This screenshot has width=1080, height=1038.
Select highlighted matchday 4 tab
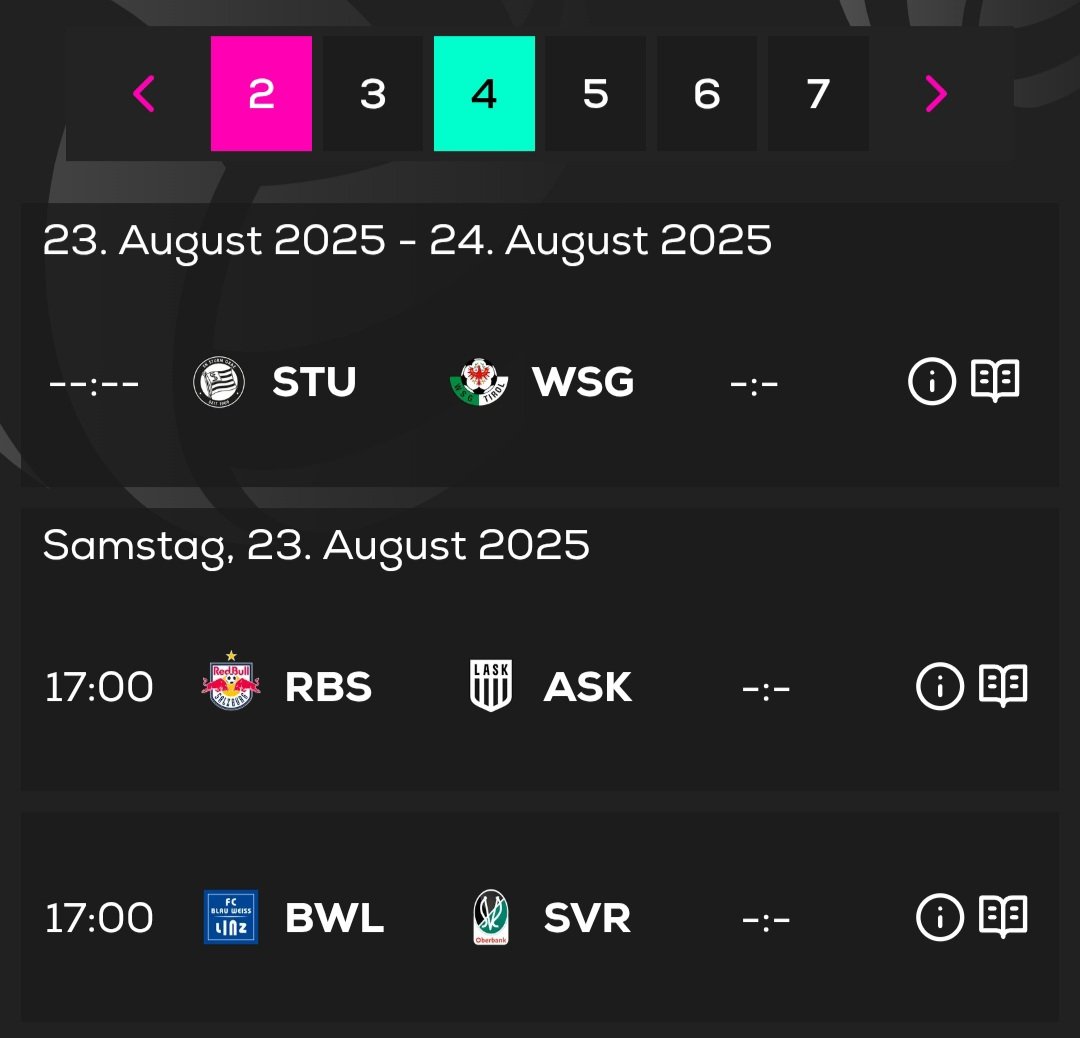coord(484,94)
